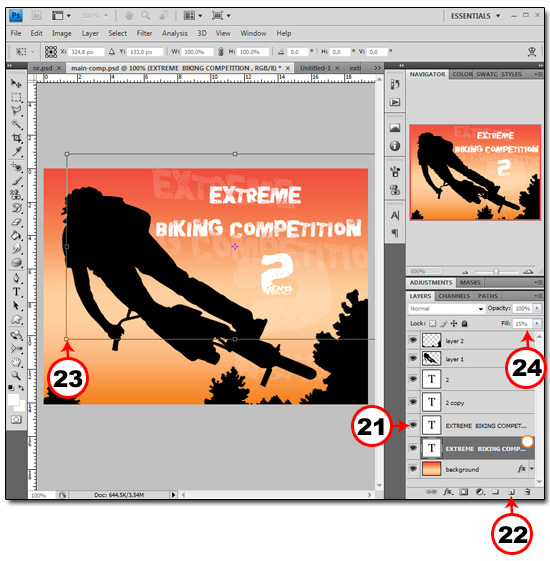
Task: Open the status bar info arrow menu
Action: (x=173, y=495)
